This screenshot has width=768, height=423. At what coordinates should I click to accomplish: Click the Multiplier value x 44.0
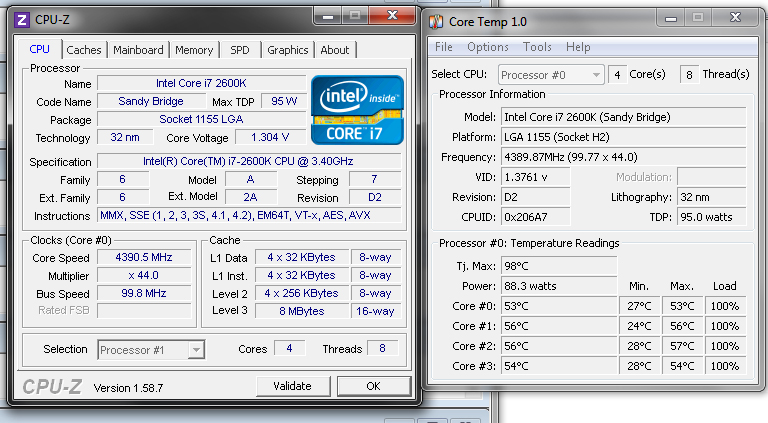144,276
